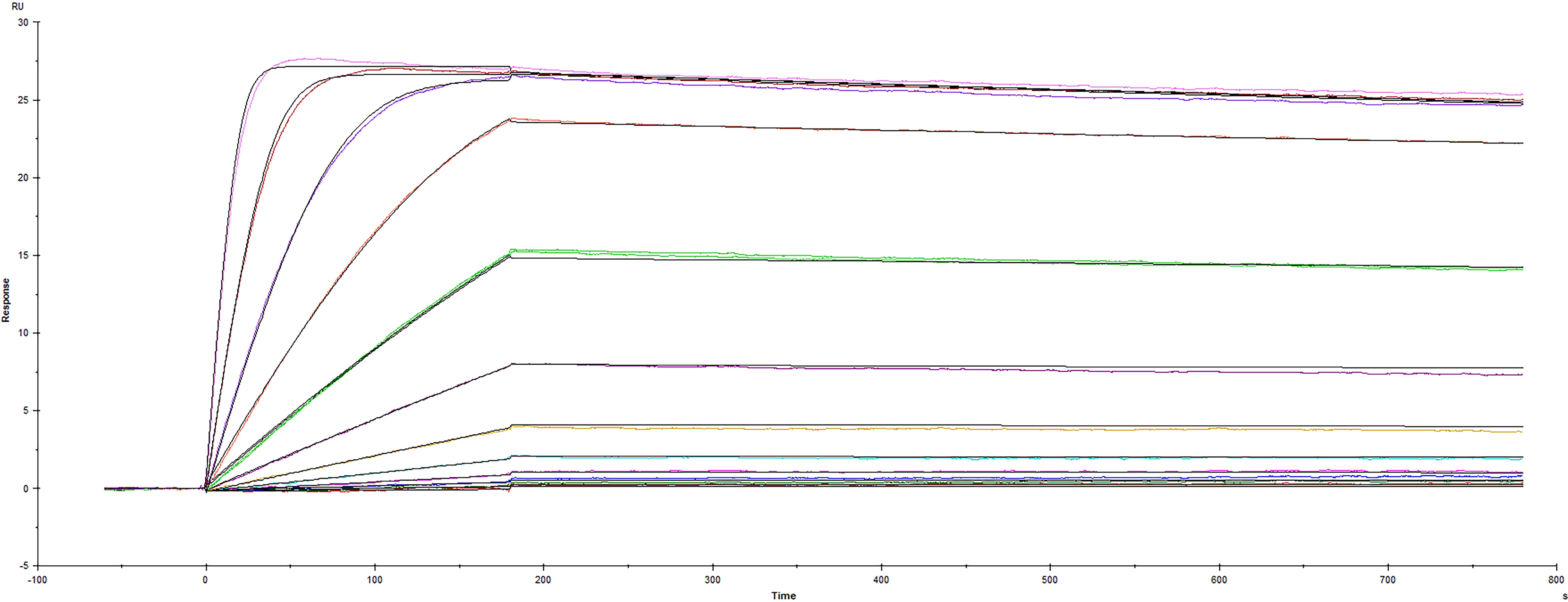Click the 0 tick label on the Response axis

tap(26, 488)
